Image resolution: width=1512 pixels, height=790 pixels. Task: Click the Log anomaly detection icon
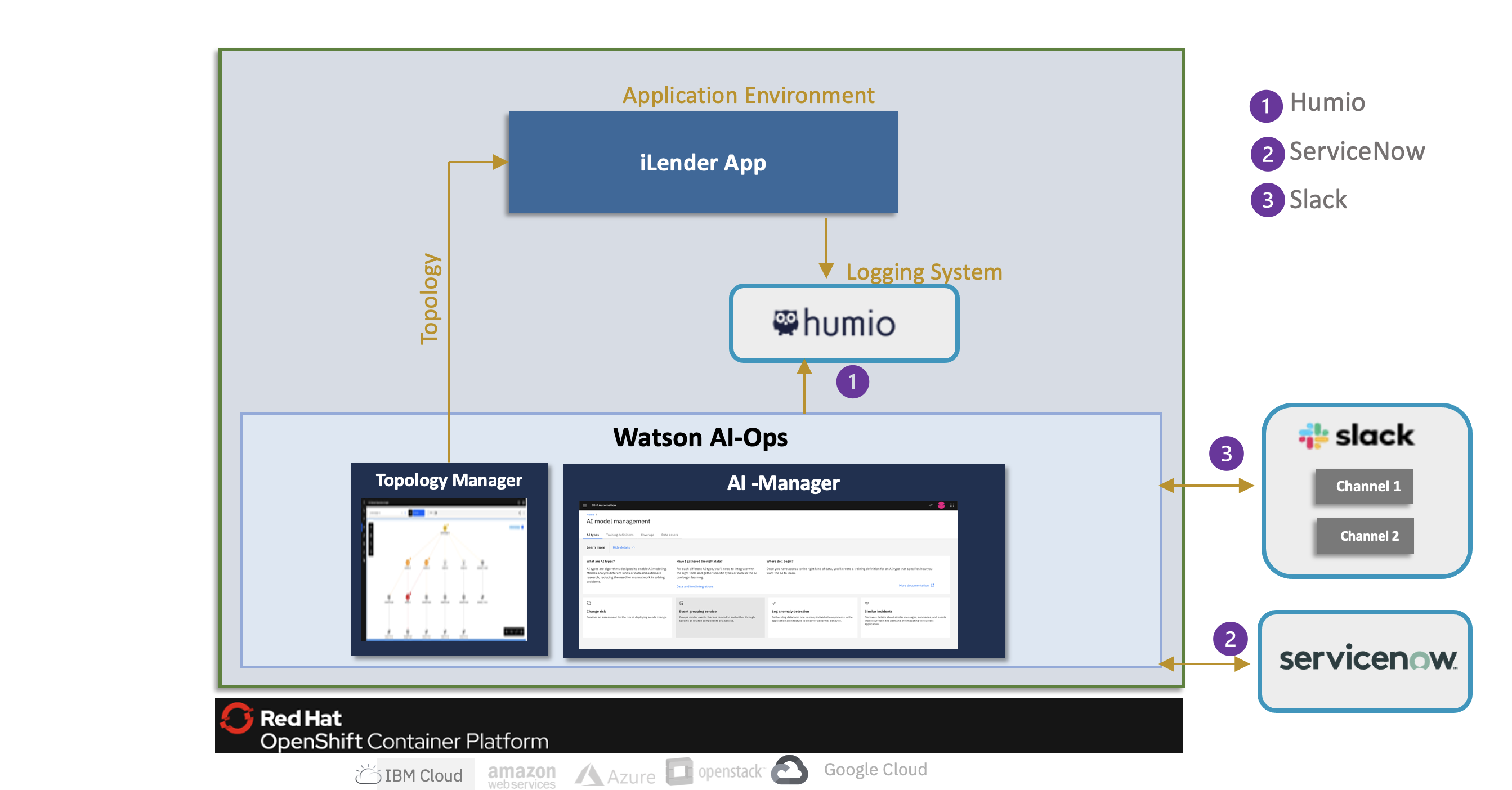(x=774, y=603)
